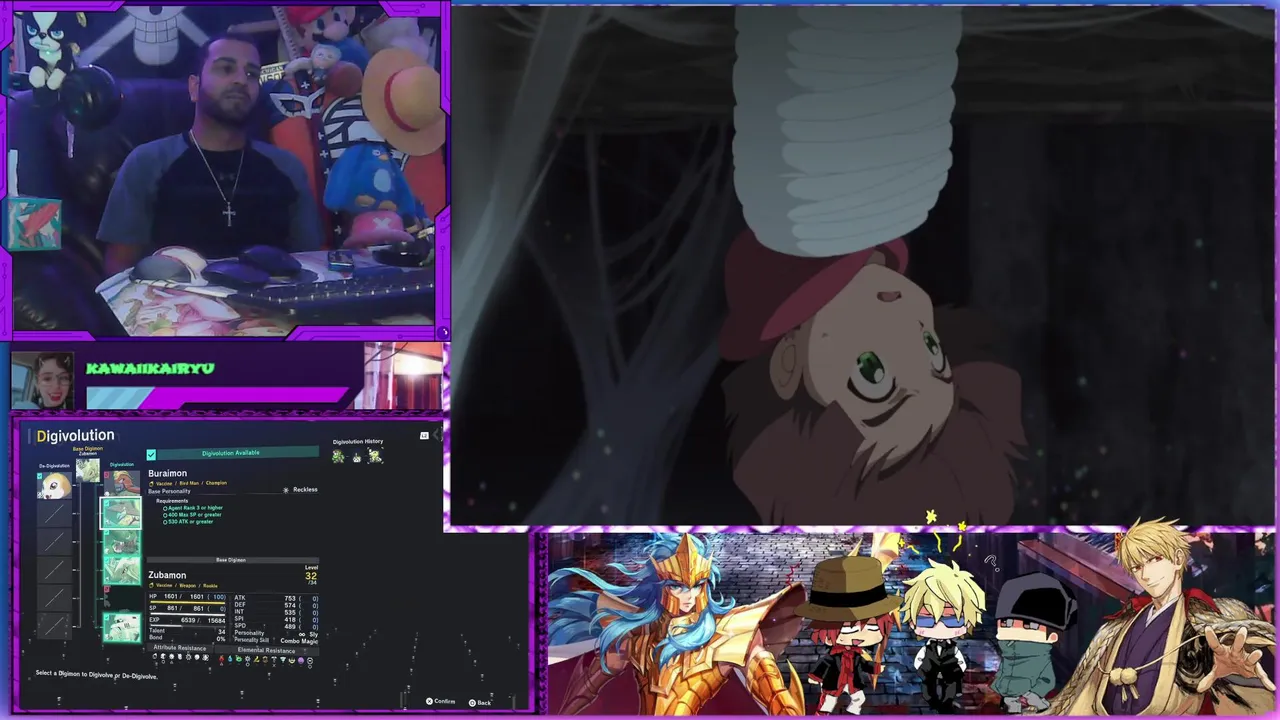Click the Reckless personality icon

[x=286, y=490]
